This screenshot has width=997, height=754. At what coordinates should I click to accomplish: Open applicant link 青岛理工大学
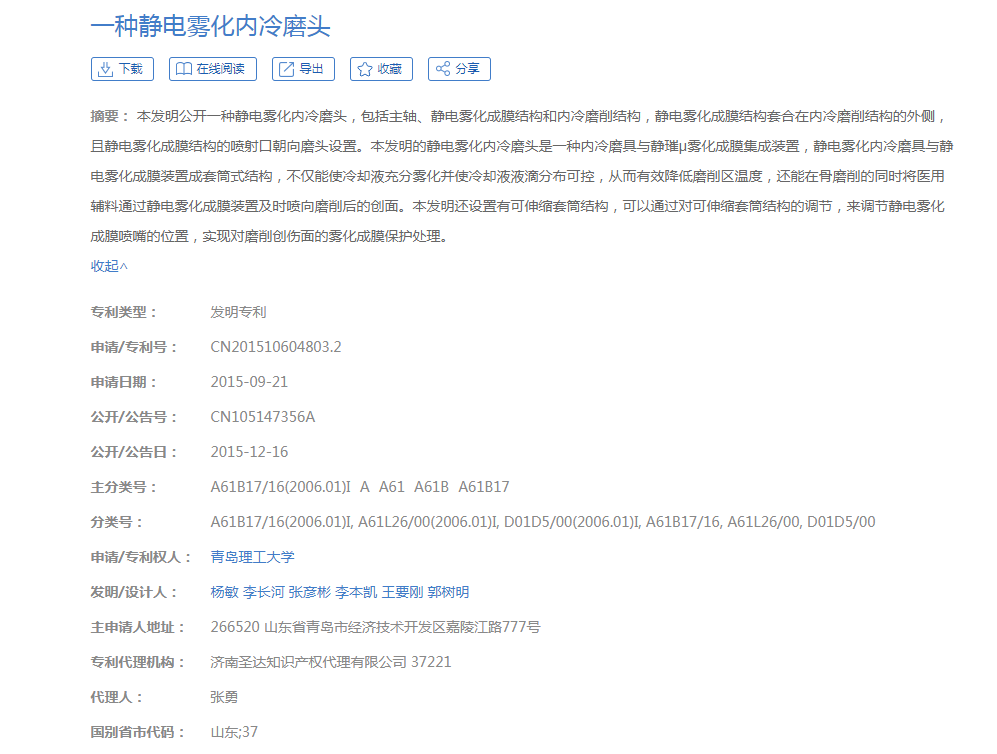click(x=252, y=557)
